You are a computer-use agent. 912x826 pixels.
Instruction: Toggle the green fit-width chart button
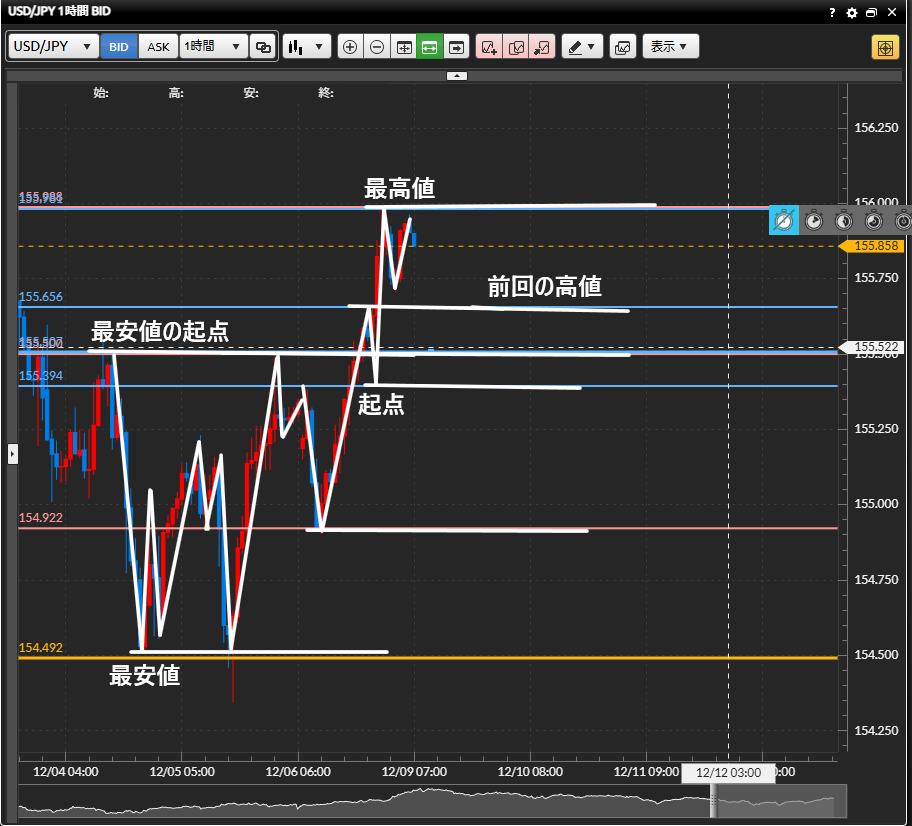click(x=430, y=47)
